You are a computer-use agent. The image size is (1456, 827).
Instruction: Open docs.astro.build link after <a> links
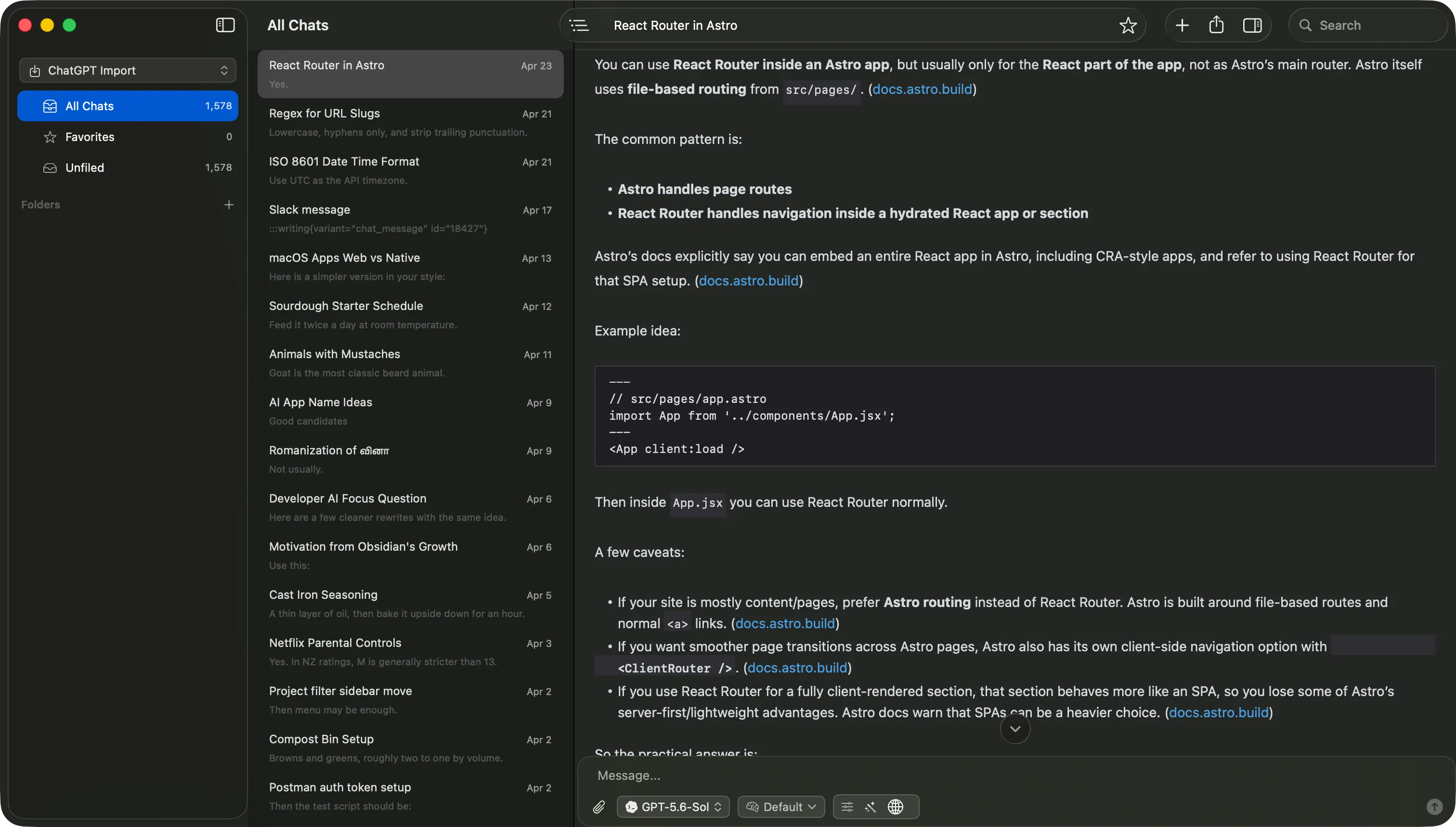click(x=785, y=623)
